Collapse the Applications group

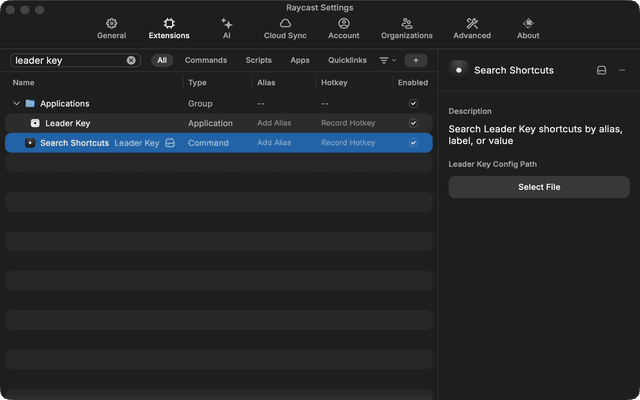16,103
